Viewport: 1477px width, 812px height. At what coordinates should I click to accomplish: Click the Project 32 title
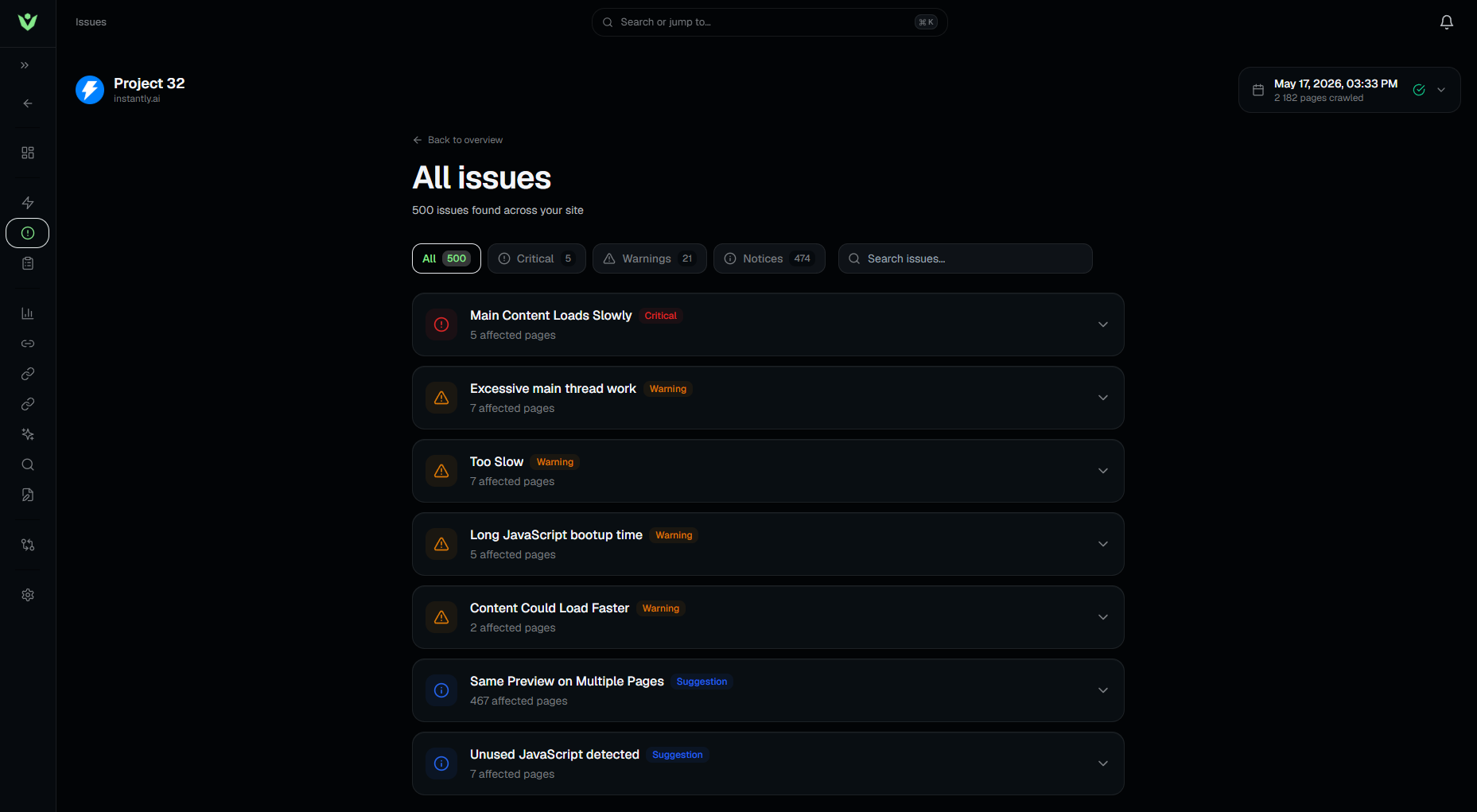pyautogui.click(x=150, y=84)
